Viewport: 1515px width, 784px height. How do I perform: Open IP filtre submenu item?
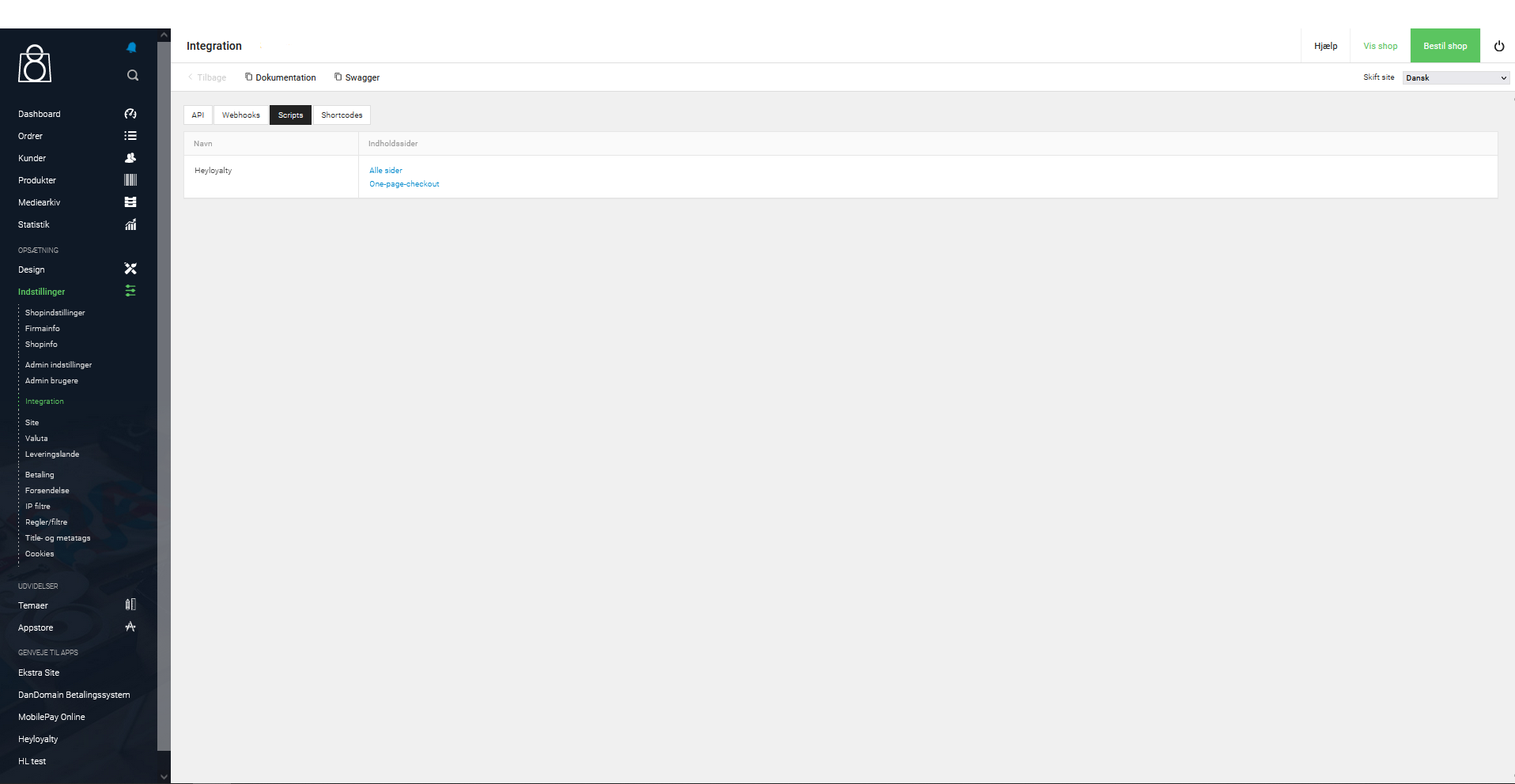pos(37,506)
